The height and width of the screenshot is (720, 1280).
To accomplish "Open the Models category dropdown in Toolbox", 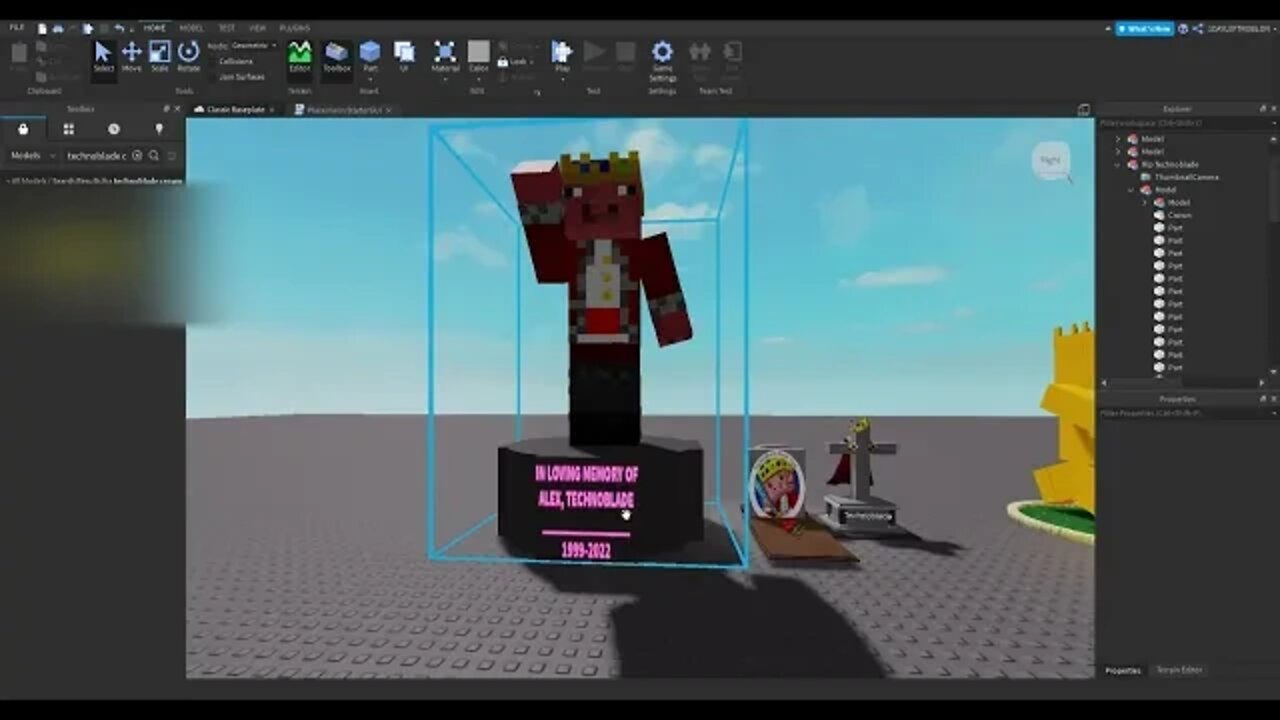I will click(32, 156).
